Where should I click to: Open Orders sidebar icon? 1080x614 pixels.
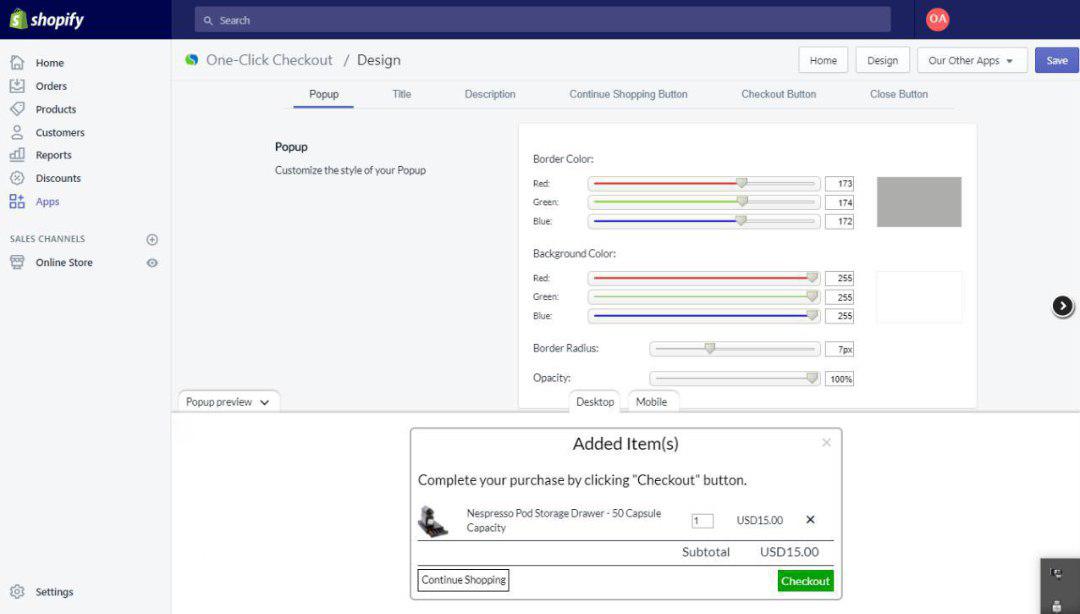pos(17,85)
